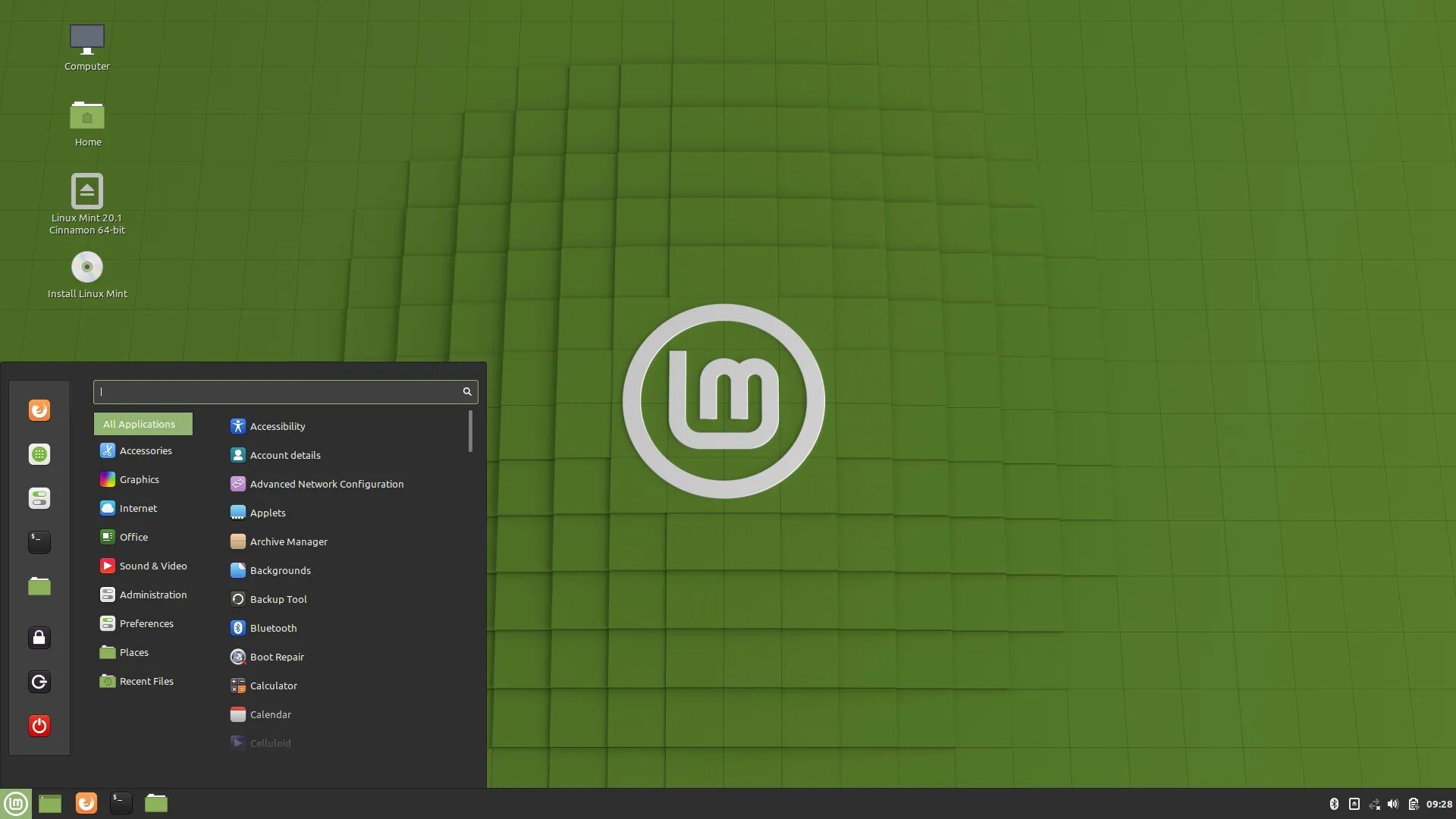Select the Accessories category
Image resolution: width=1456 pixels, height=819 pixels.
point(145,450)
